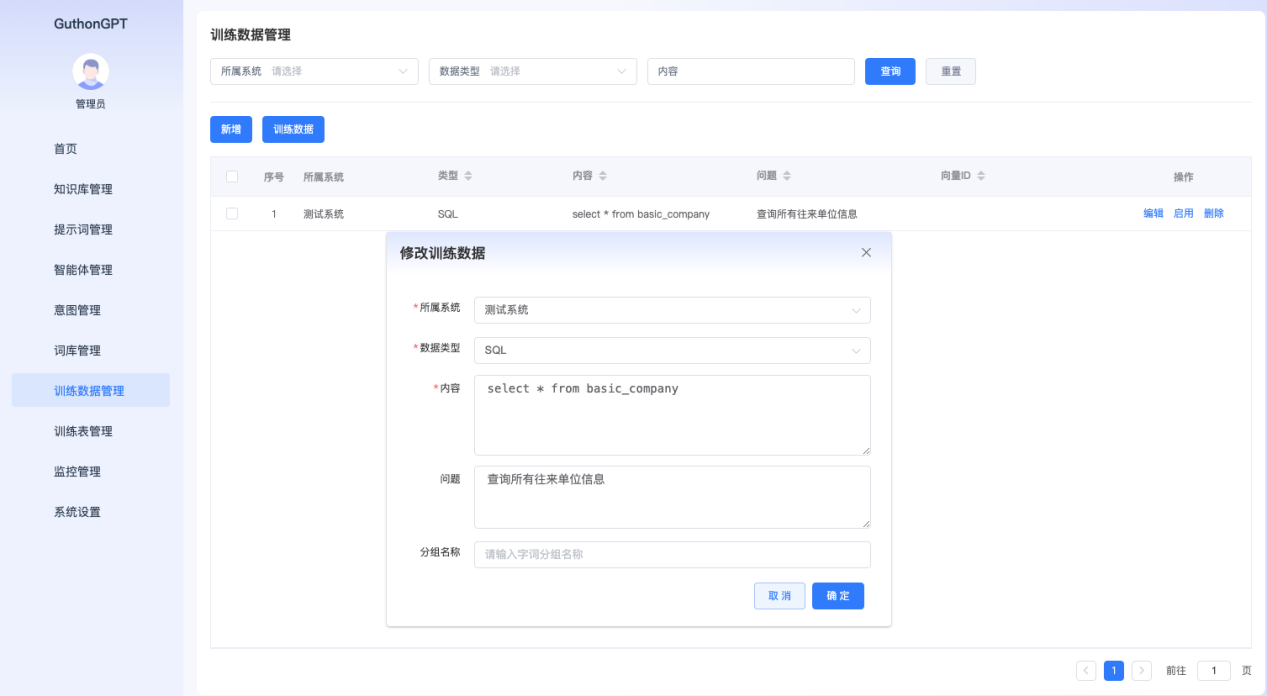The image size is (1267, 696).
Task: Click the 查询 search button
Action: [x=889, y=71]
